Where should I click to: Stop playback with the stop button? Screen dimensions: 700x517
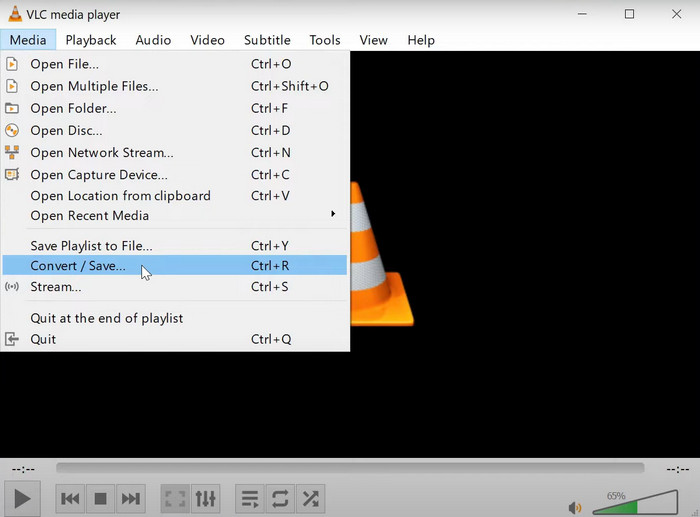click(x=100, y=498)
